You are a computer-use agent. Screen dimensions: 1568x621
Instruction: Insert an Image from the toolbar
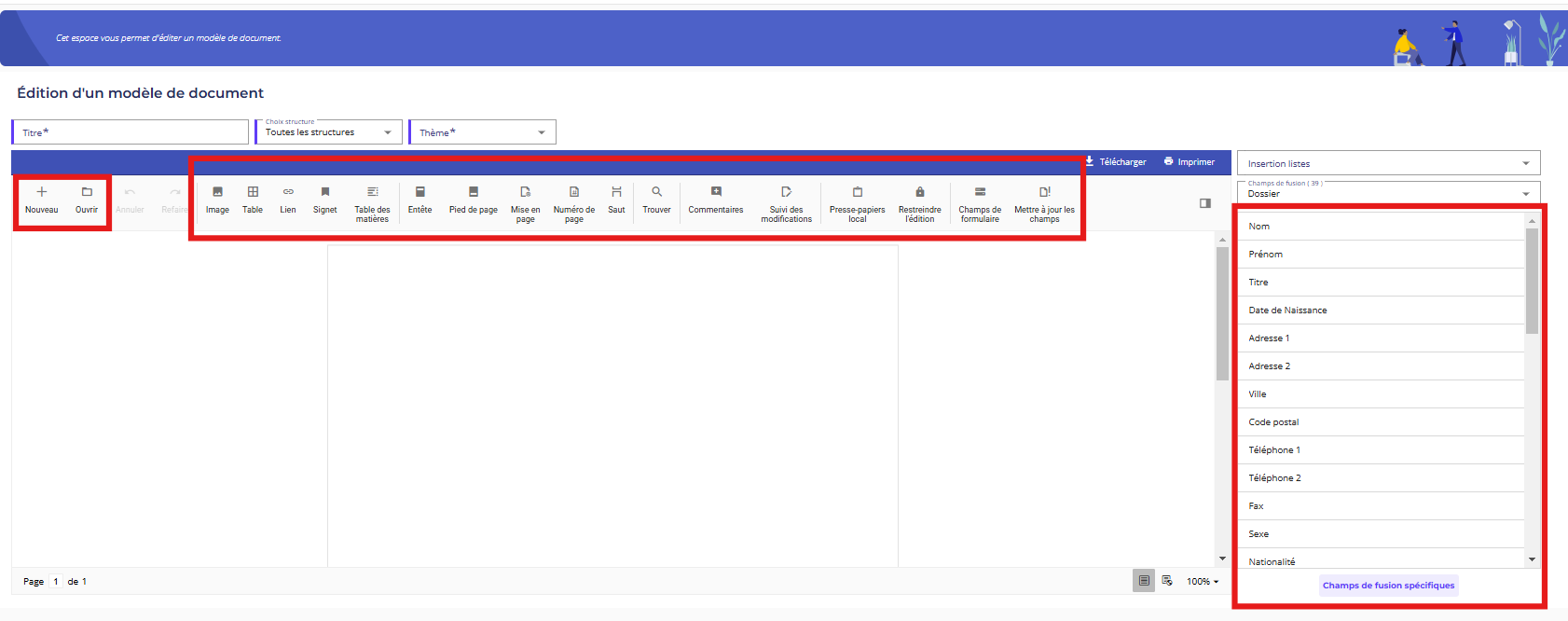point(217,193)
